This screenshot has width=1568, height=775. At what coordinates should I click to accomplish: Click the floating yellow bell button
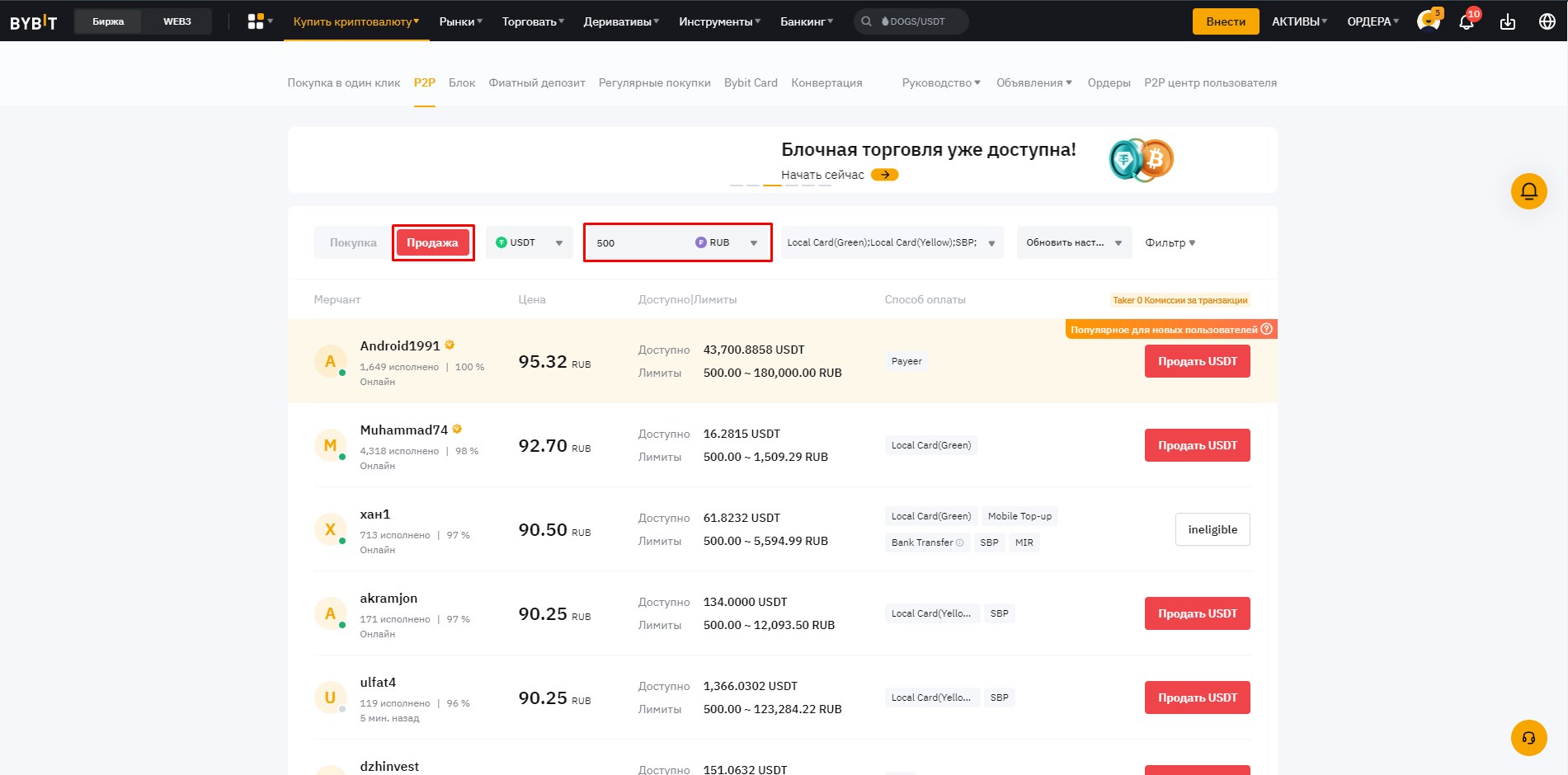tap(1528, 191)
